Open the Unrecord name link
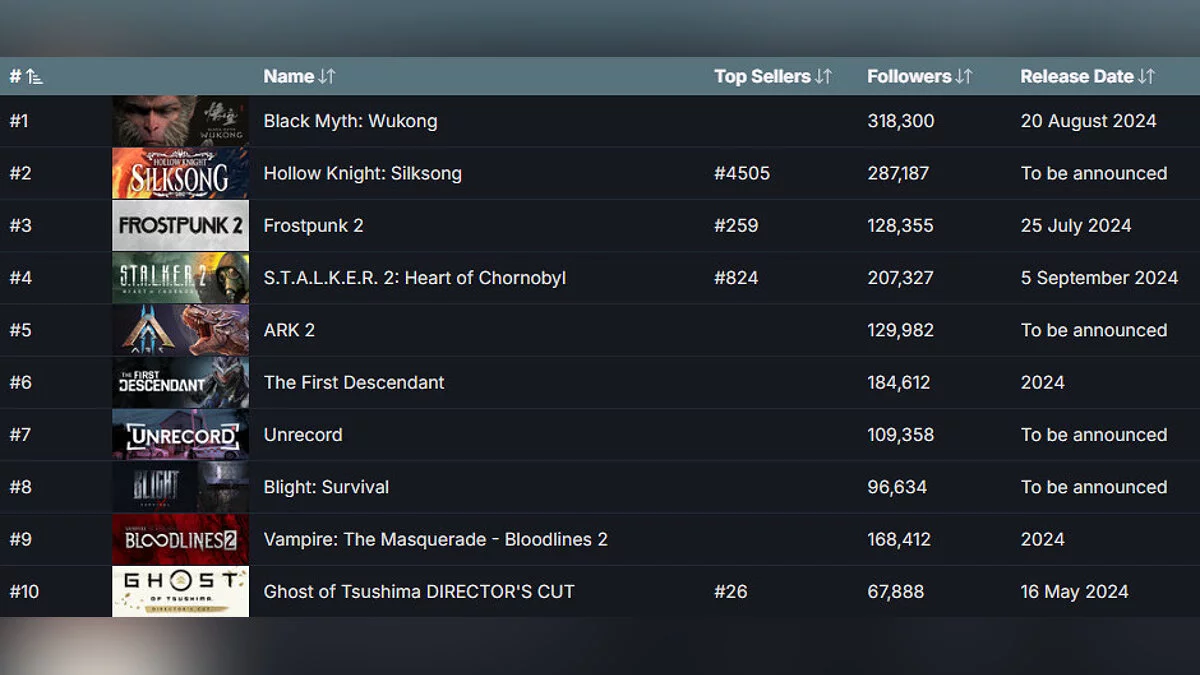 point(303,435)
